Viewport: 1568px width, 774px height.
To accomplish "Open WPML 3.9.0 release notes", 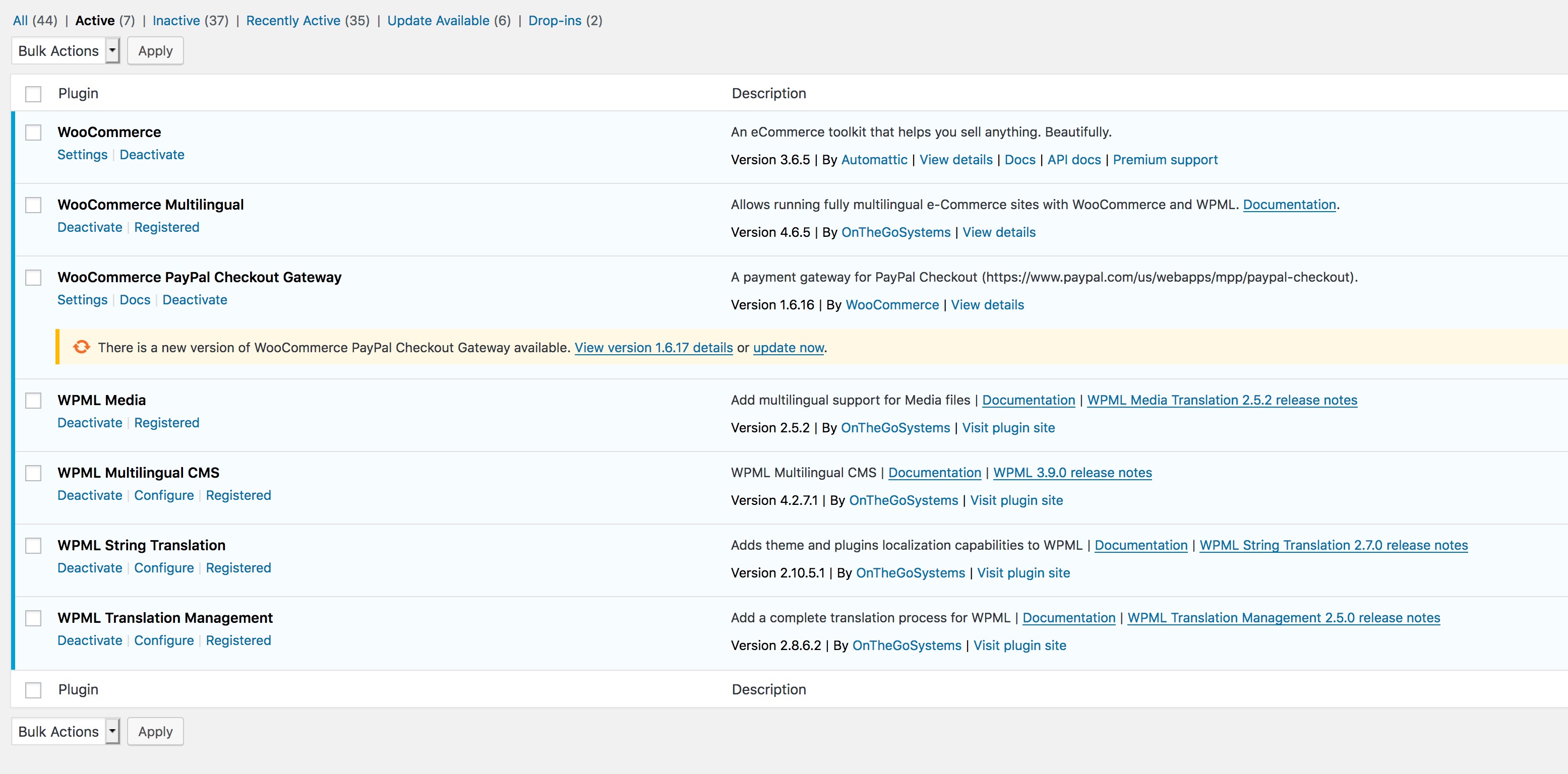I will (1072, 473).
